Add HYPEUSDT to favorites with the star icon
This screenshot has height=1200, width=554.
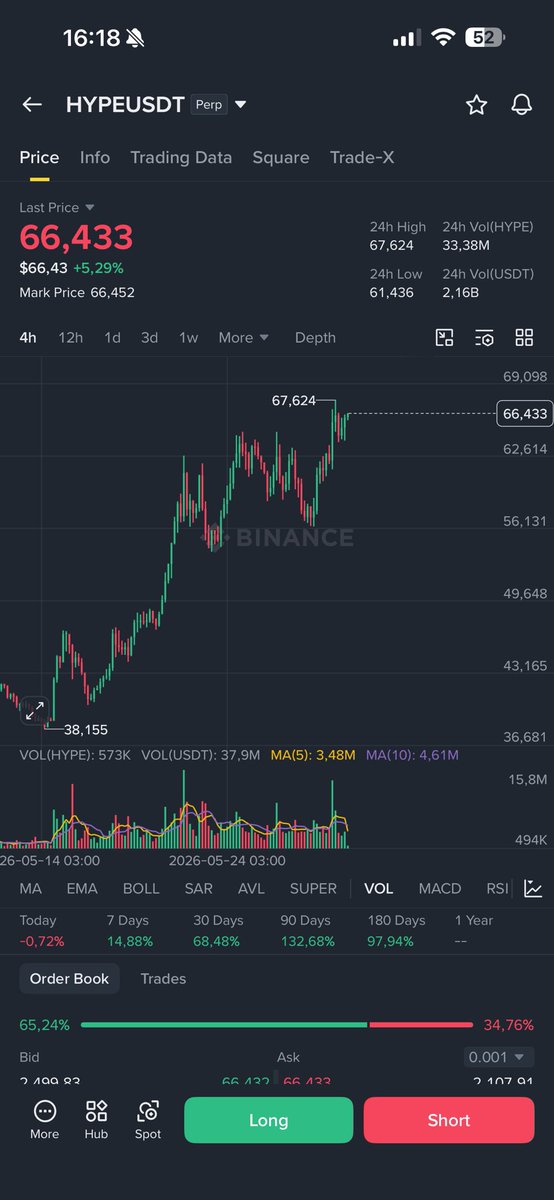(476, 105)
